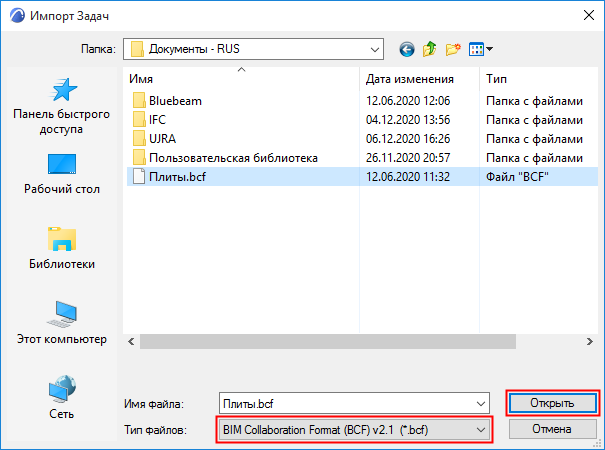
Task: Select the file name Плиты.bcf in list
Action: point(177,177)
